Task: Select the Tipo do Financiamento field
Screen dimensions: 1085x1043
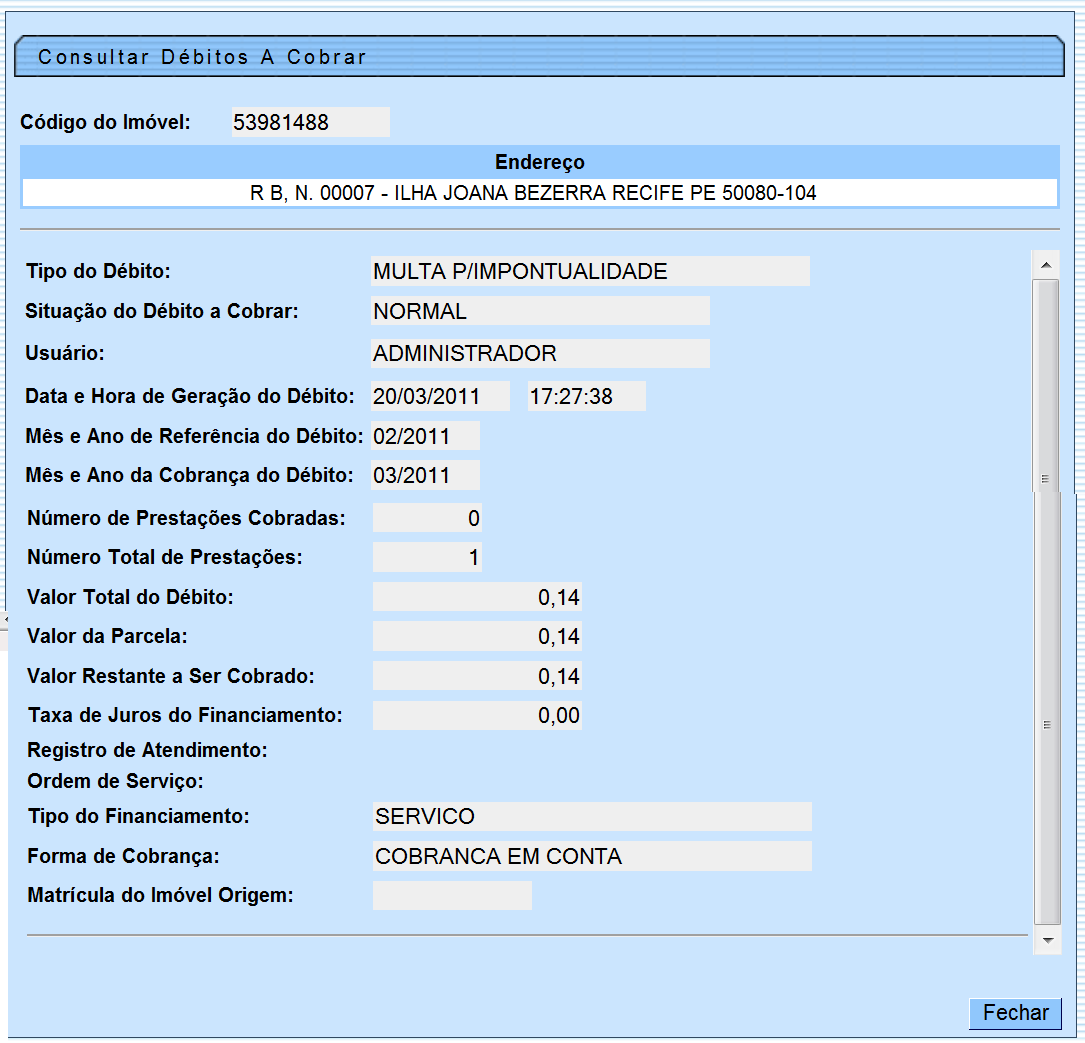Action: pos(592,816)
